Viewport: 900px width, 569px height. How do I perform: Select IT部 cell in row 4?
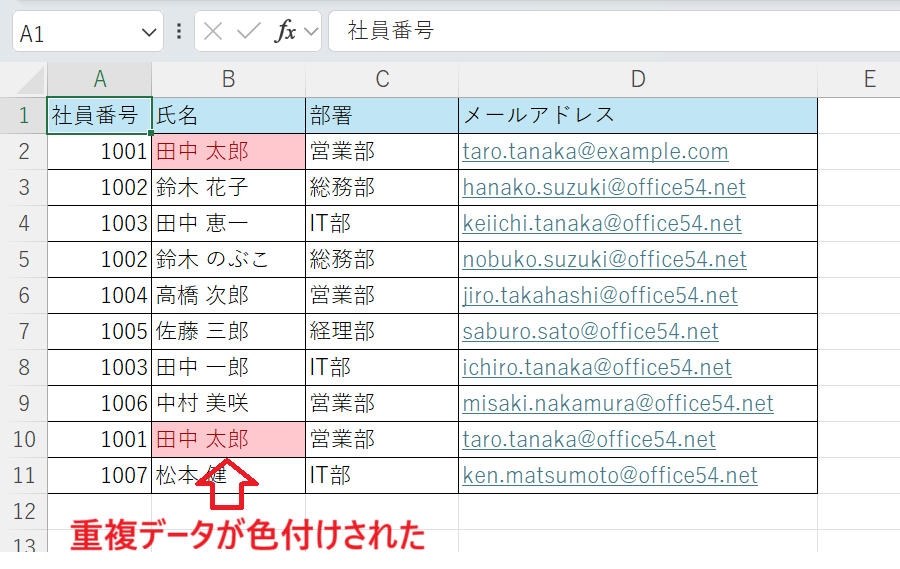coord(382,223)
